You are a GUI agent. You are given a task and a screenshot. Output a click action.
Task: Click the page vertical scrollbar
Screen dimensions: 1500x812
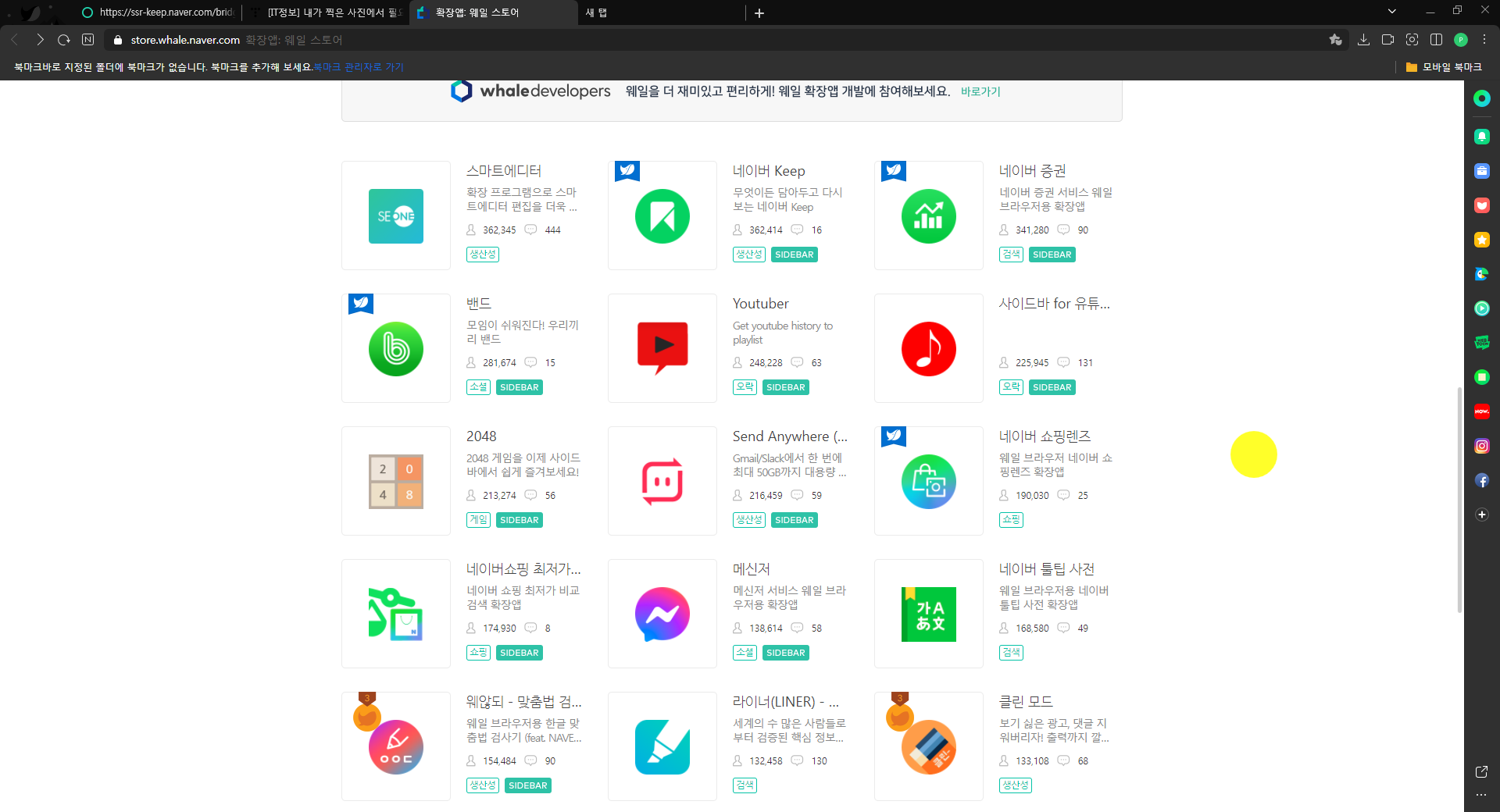(1459, 500)
